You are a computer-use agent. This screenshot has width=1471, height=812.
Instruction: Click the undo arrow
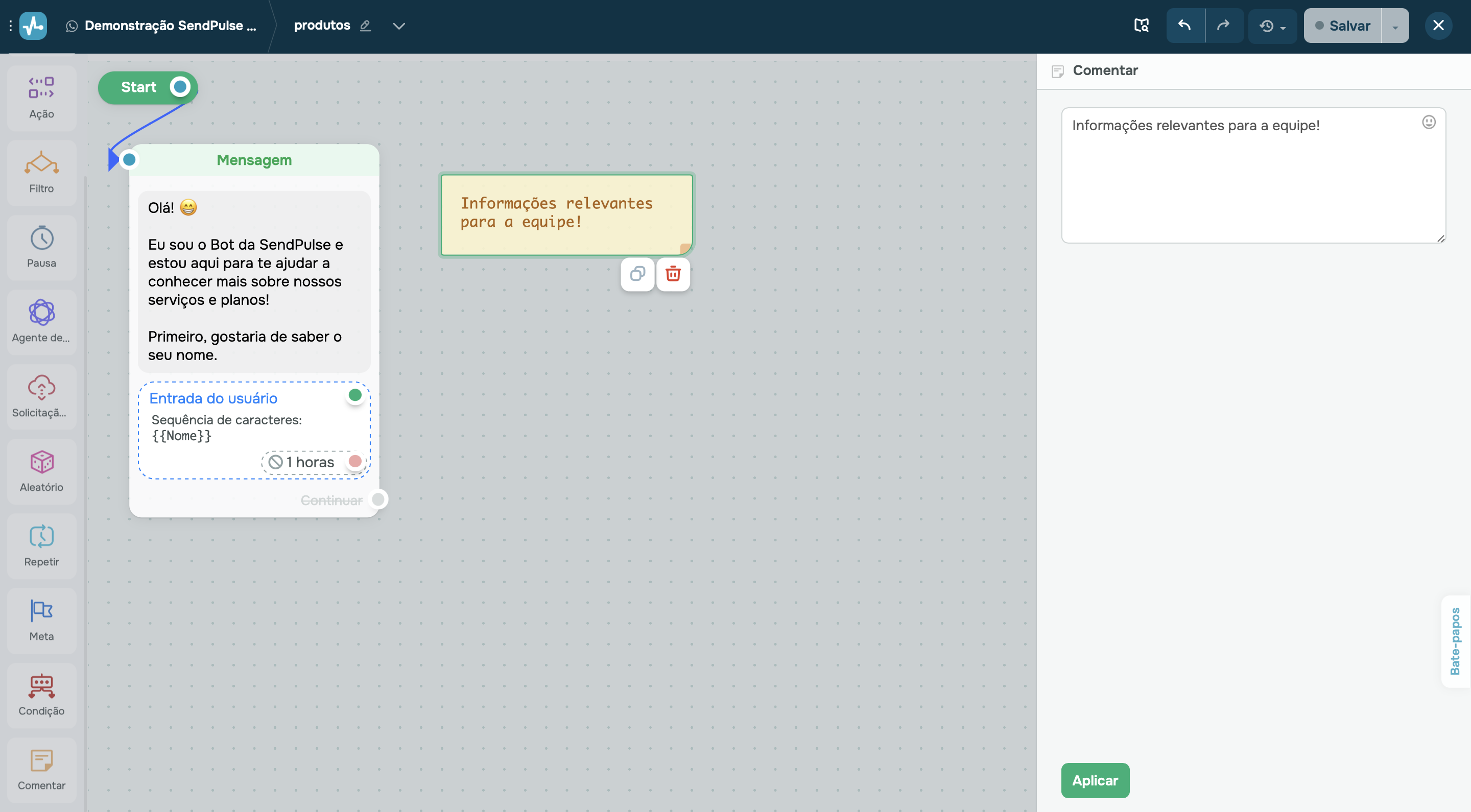point(1185,26)
